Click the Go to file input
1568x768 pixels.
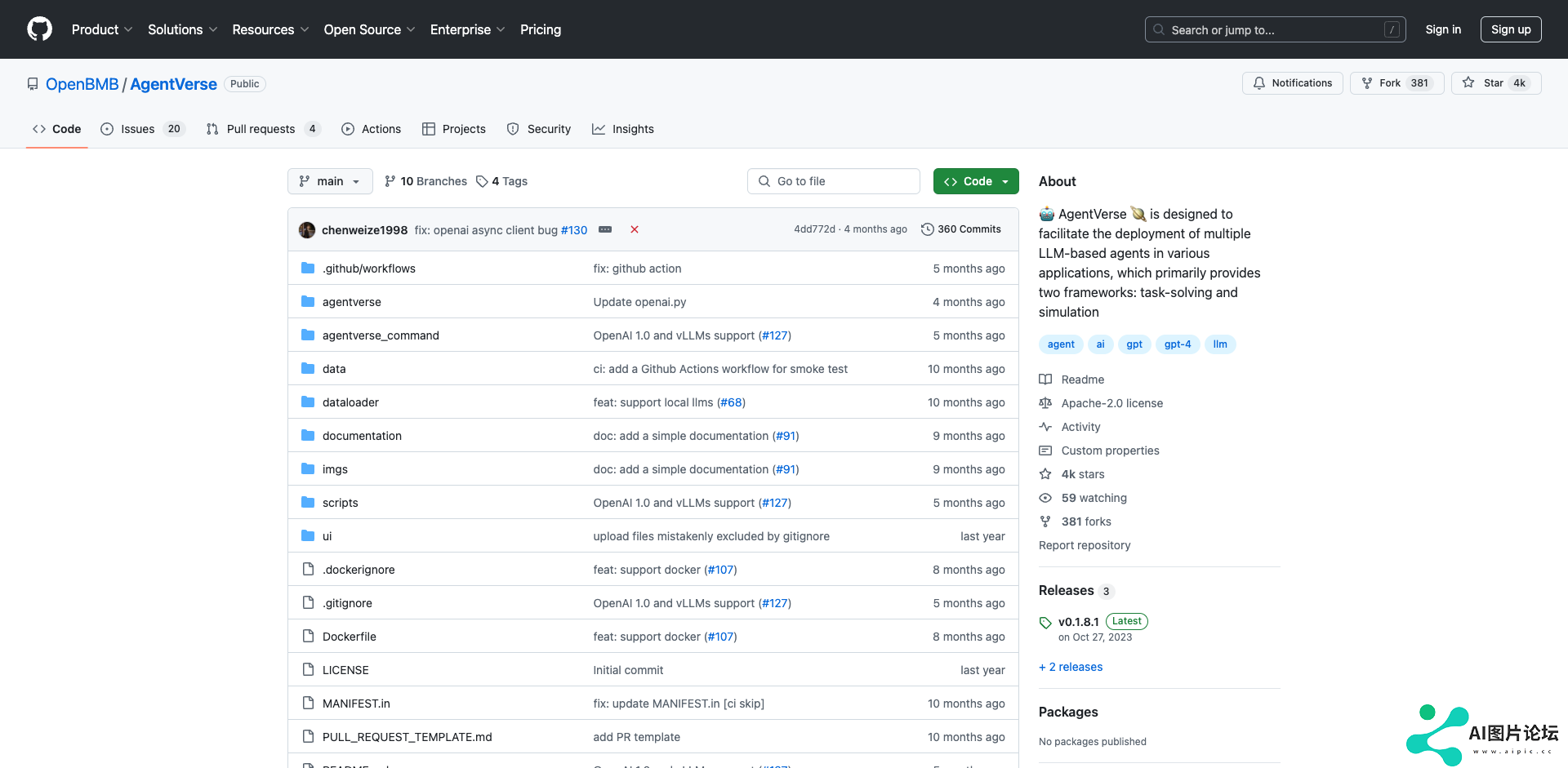(834, 181)
